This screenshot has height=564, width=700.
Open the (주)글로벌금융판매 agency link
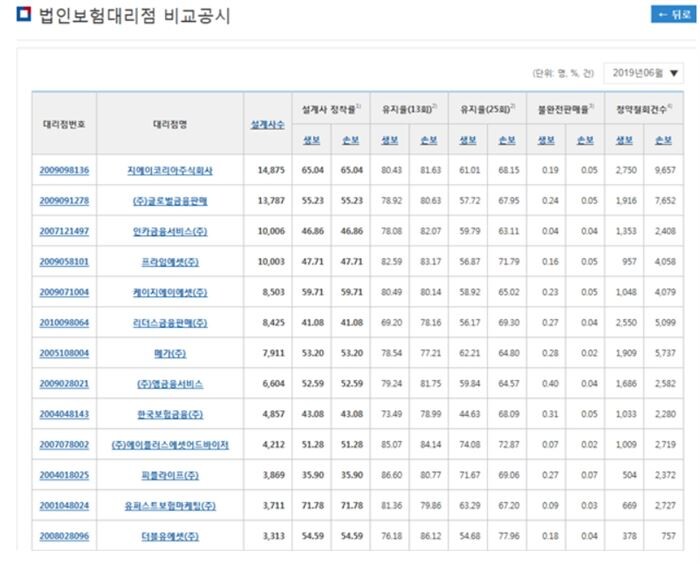tap(170, 201)
